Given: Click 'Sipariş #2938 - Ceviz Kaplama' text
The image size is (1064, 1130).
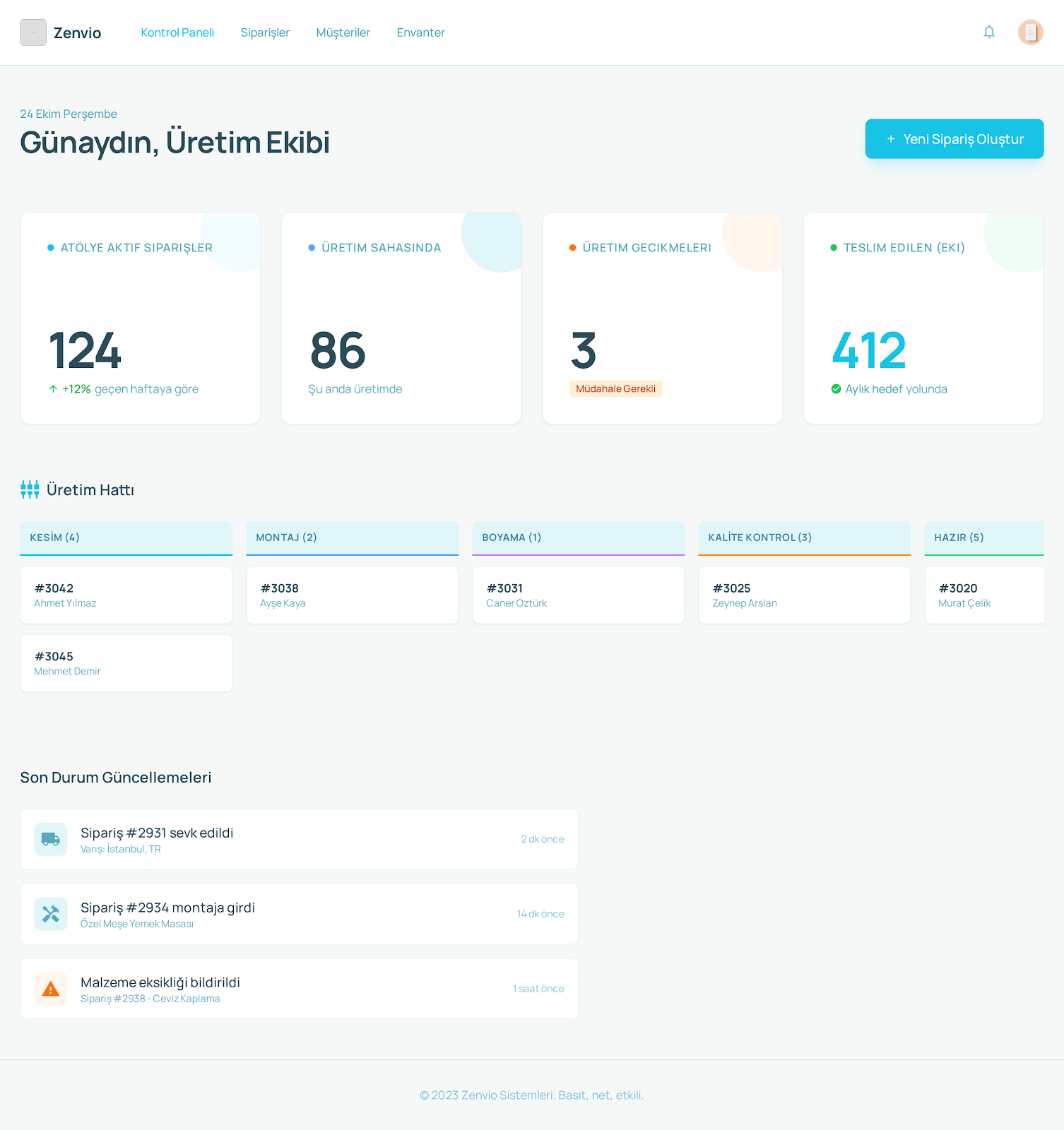Looking at the screenshot, I should (150, 999).
